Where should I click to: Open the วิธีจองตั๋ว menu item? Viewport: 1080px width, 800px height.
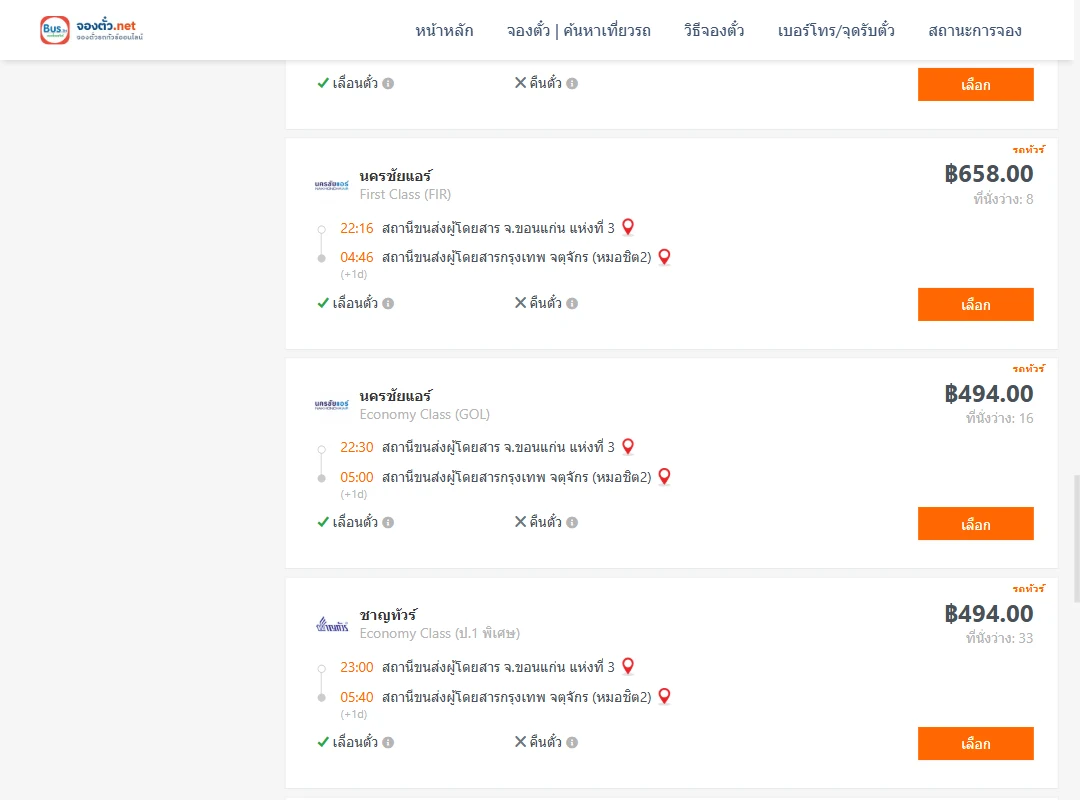coord(714,30)
